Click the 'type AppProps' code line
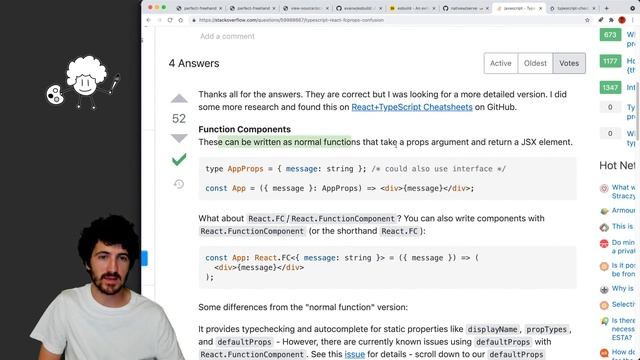Image resolution: width=640 pixels, height=360 pixels. click(355, 169)
